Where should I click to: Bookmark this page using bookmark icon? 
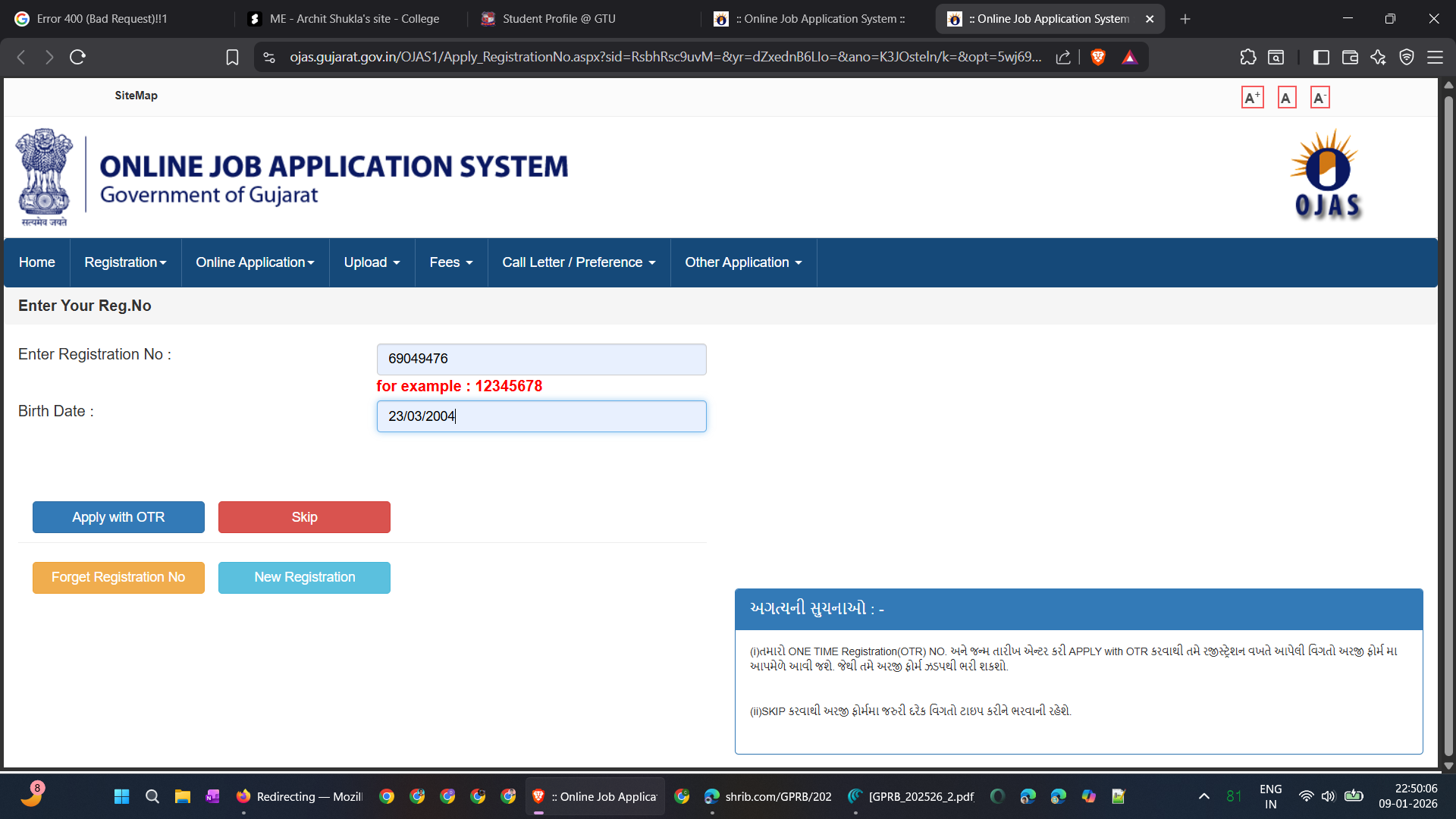point(232,57)
